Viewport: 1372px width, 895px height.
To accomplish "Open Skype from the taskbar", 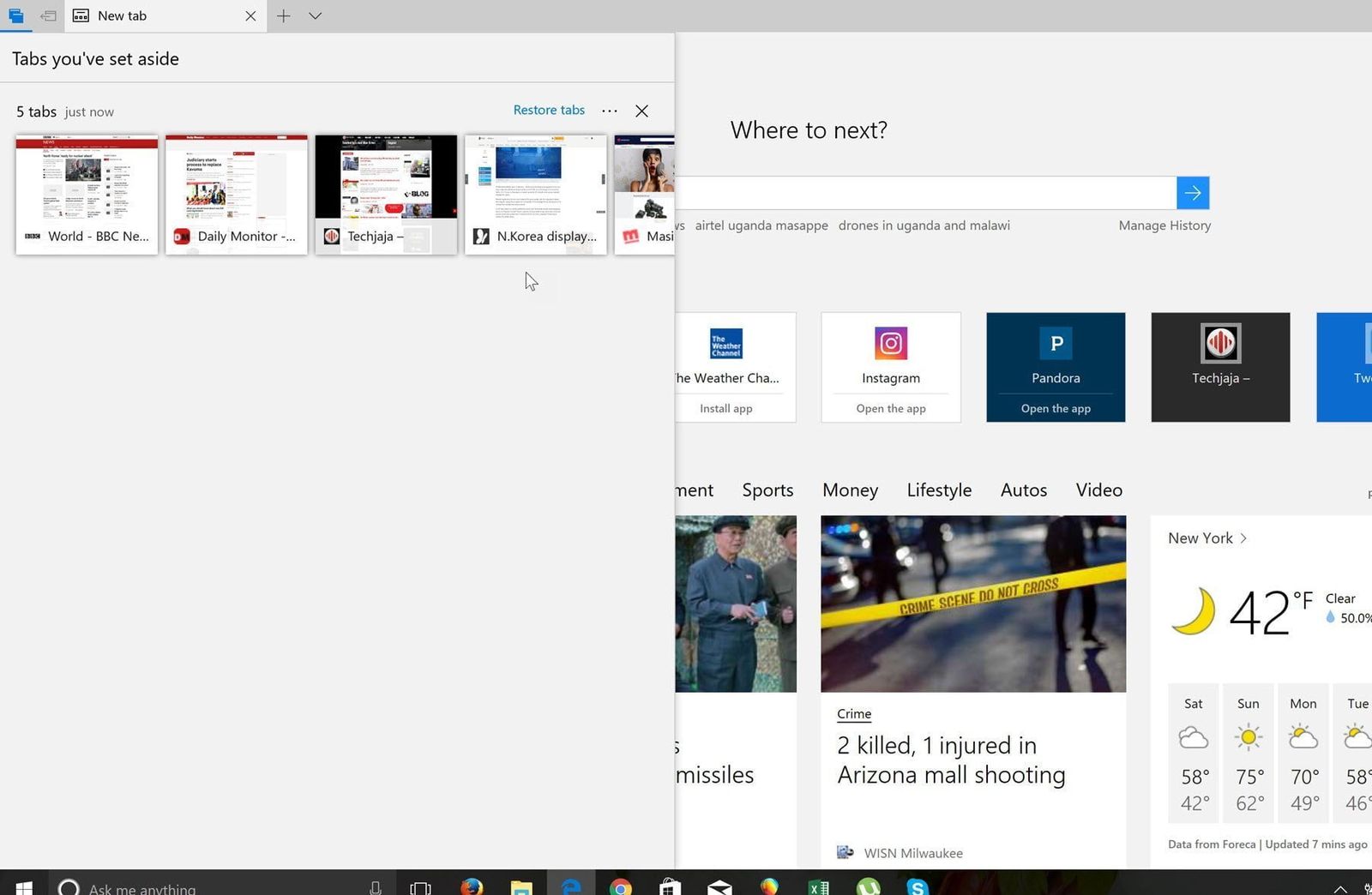I will pos(918,887).
